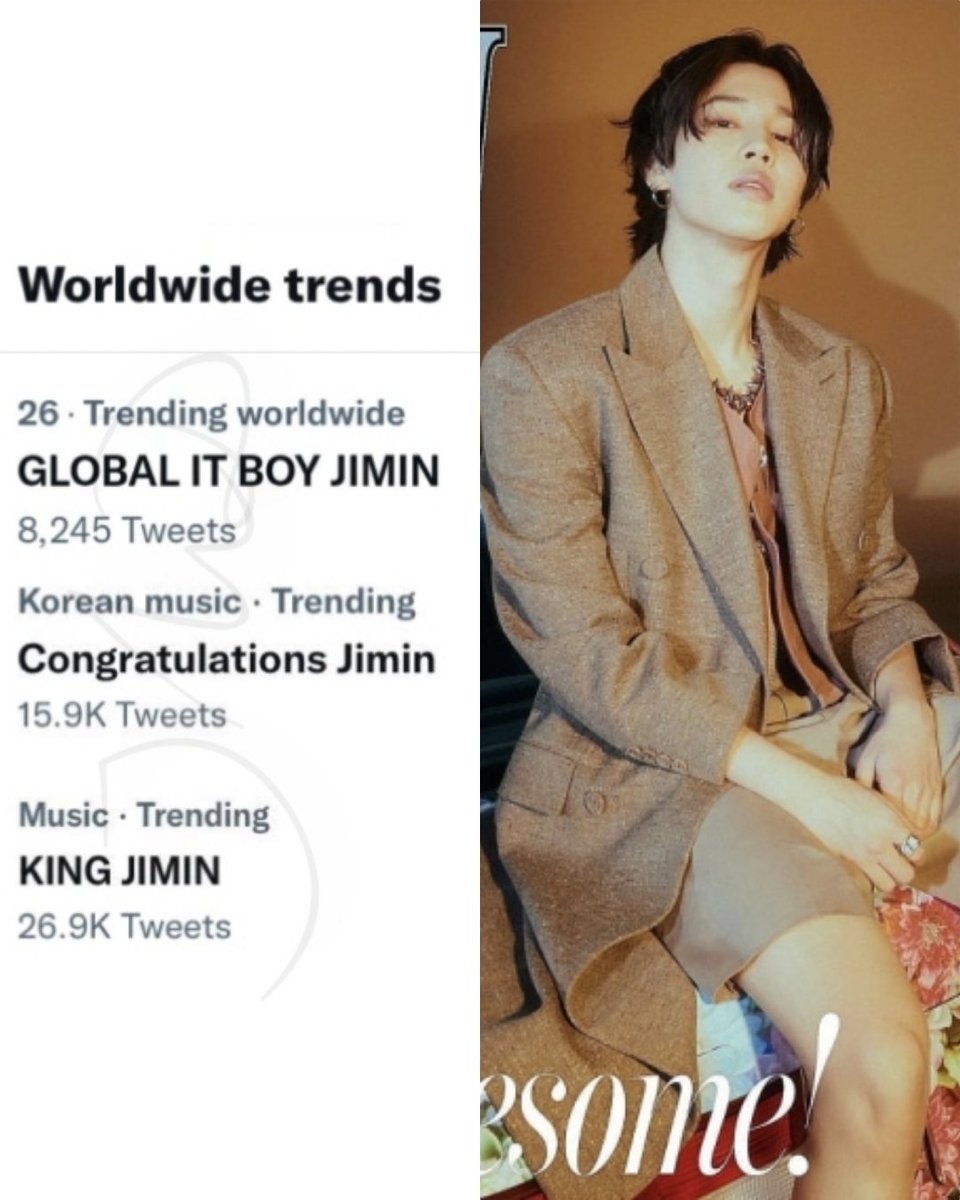Click the Korean music · Trending label
The image size is (960, 1200).
click(x=217, y=602)
